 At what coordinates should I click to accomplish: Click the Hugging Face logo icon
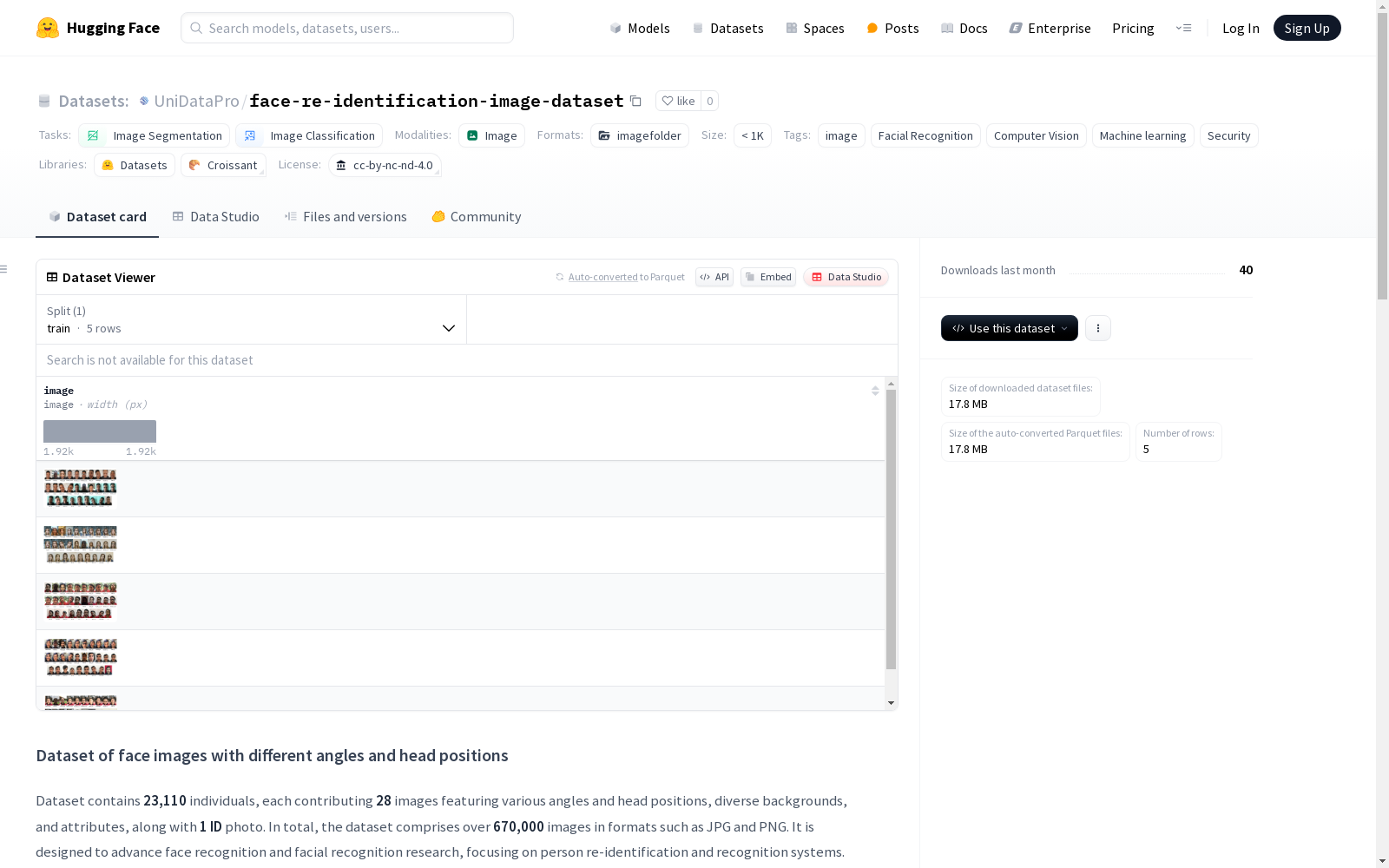48,28
